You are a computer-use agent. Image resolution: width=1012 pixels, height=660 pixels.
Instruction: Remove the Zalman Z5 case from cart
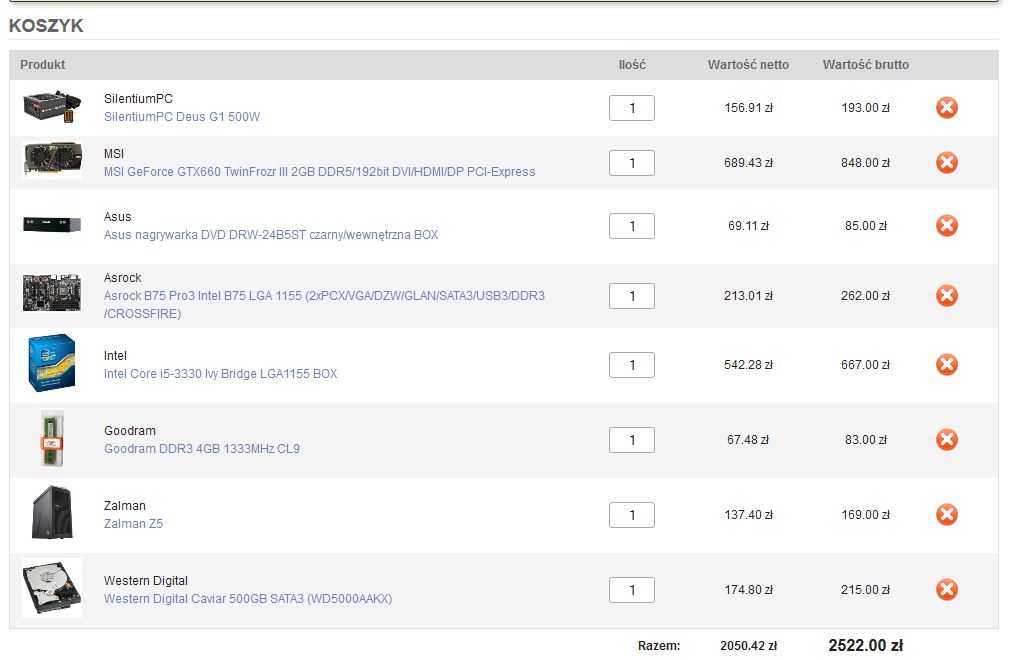click(x=946, y=515)
